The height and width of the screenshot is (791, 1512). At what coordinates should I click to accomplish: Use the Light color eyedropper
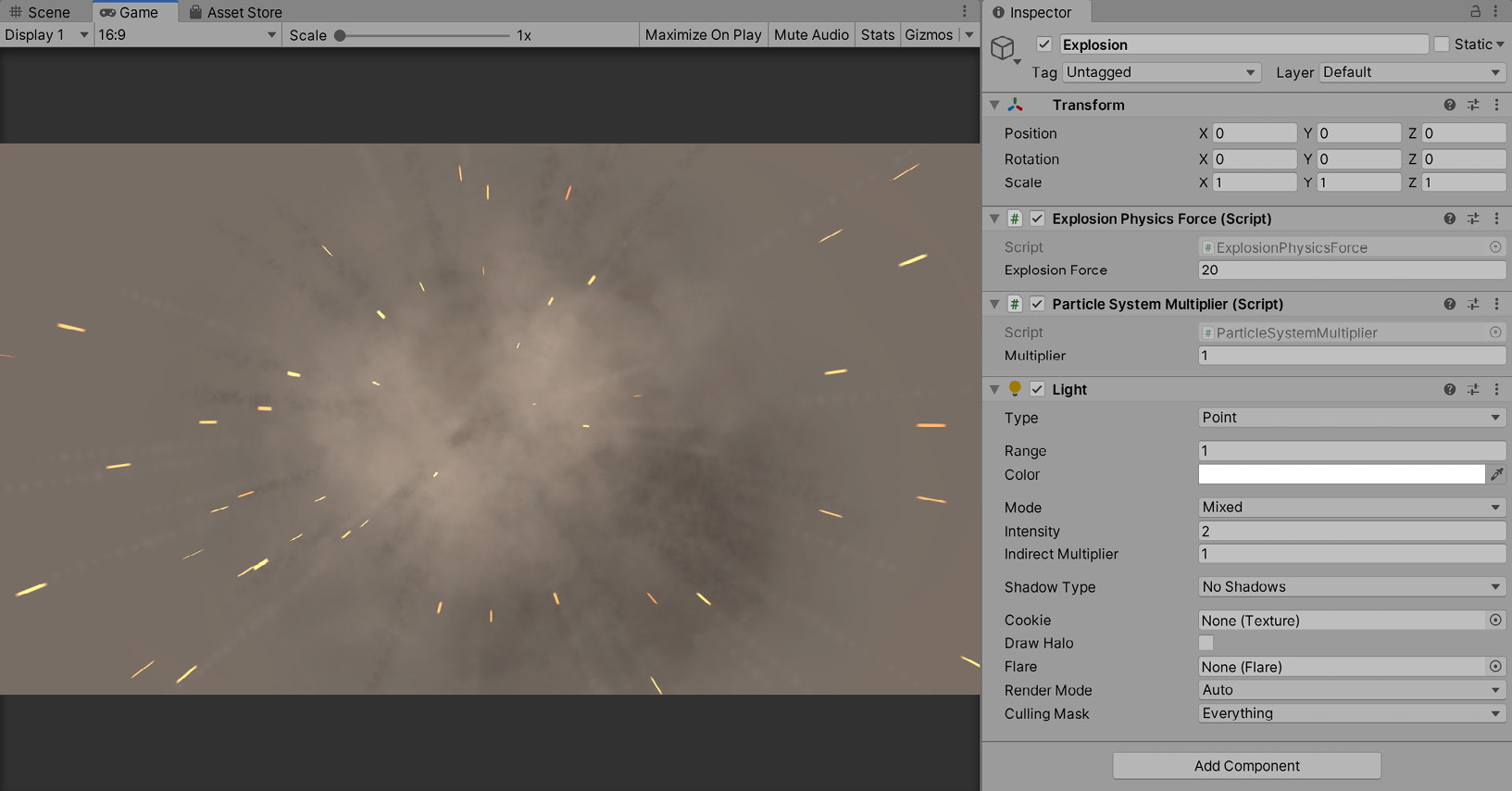(x=1497, y=474)
